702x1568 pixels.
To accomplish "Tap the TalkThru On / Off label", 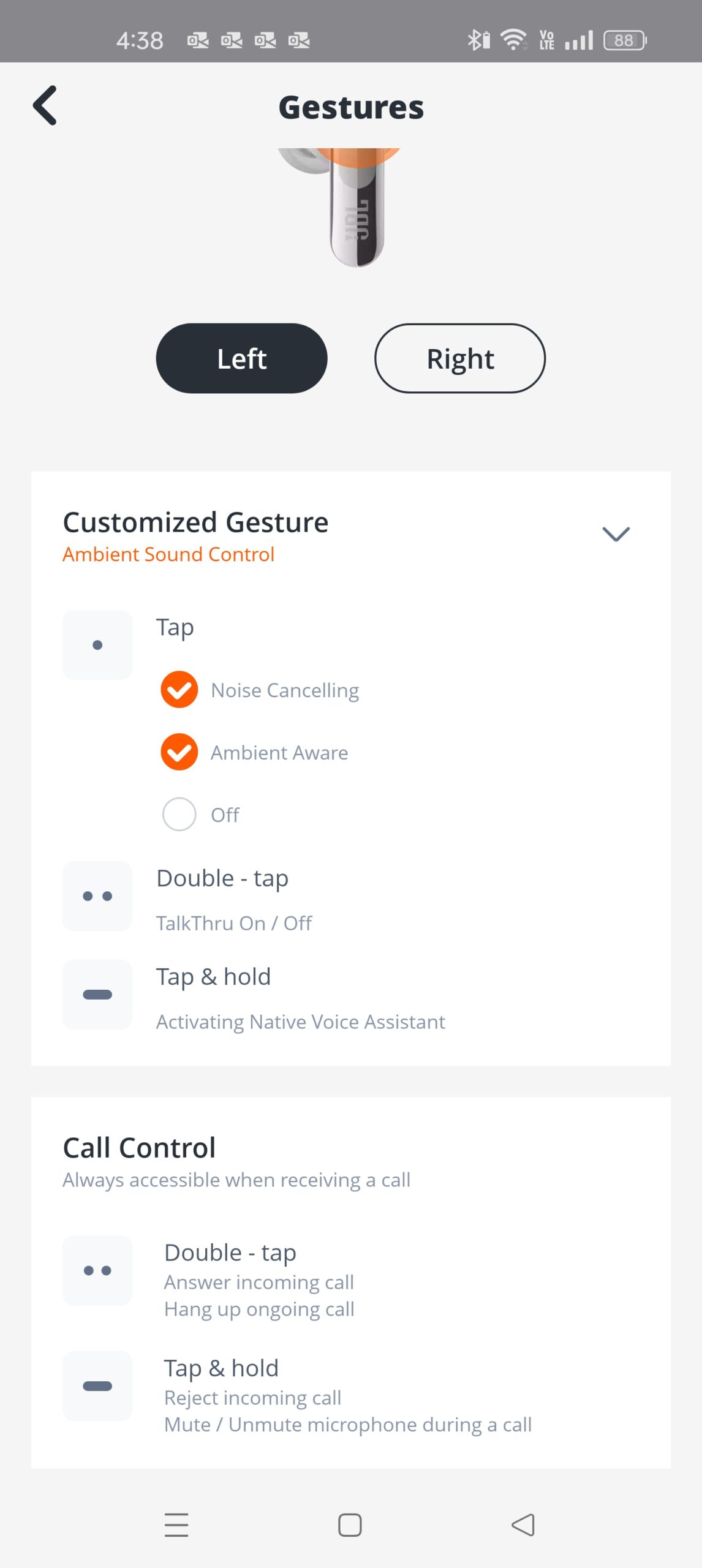I will [x=234, y=923].
